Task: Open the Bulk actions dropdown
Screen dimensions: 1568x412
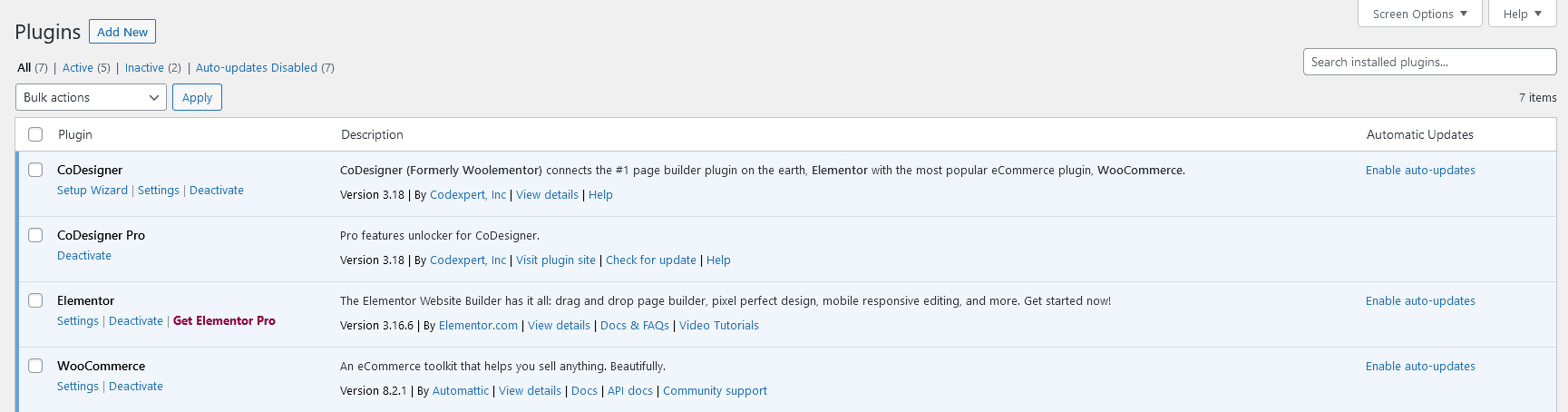Action: click(91, 97)
